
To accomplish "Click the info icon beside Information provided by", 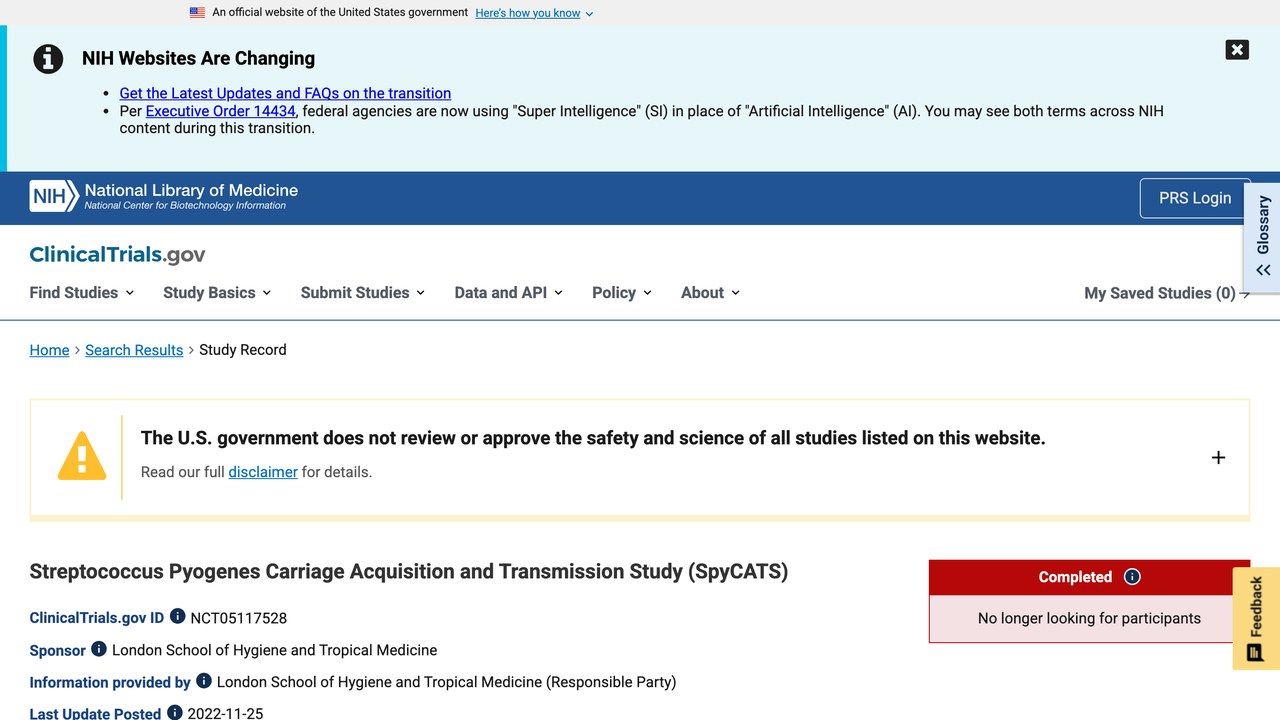I will [203, 680].
